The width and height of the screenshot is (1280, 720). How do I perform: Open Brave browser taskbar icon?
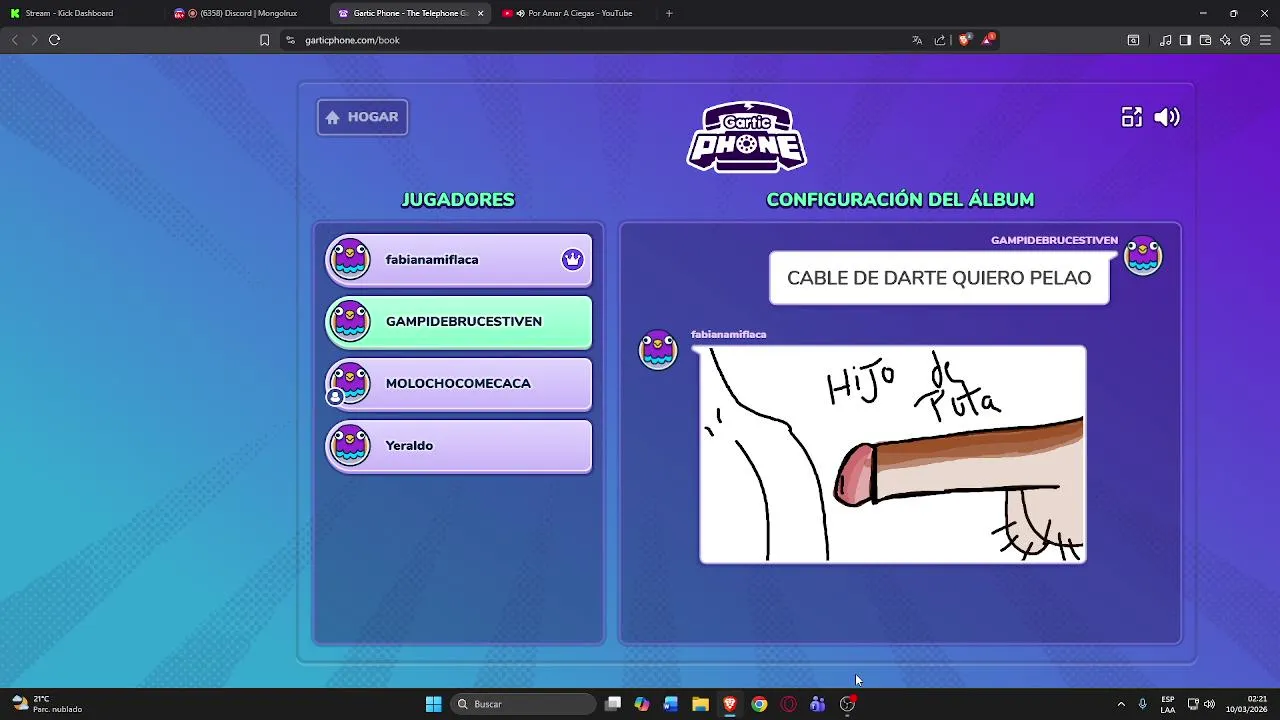point(730,704)
